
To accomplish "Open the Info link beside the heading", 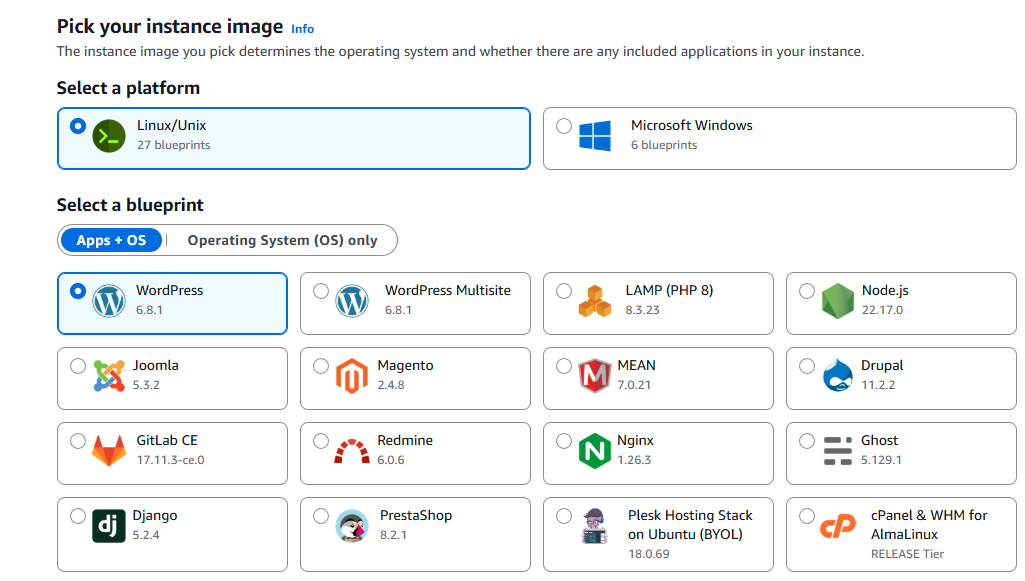I will [303, 29].
